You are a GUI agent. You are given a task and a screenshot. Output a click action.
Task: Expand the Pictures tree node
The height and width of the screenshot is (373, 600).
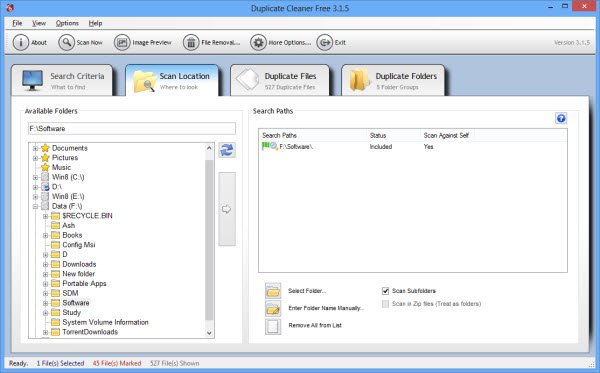35,158
